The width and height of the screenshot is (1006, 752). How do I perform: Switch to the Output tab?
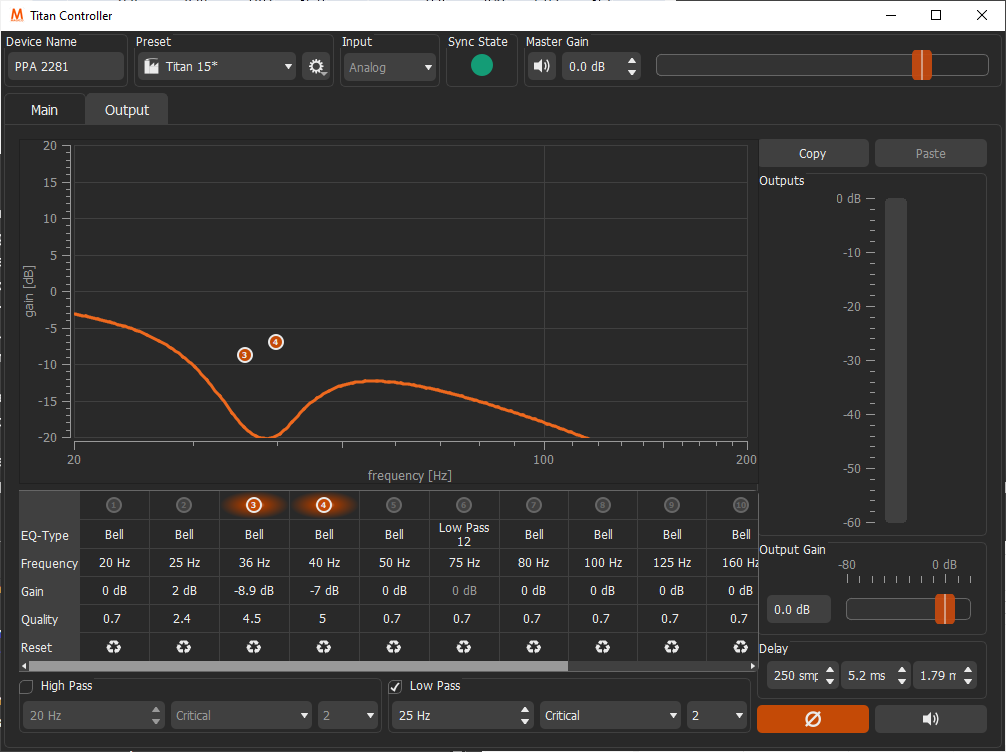(127, 110)
